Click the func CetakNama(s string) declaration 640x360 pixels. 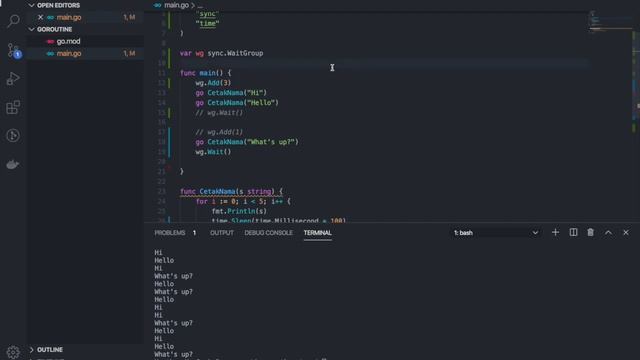tap(231, 191)
